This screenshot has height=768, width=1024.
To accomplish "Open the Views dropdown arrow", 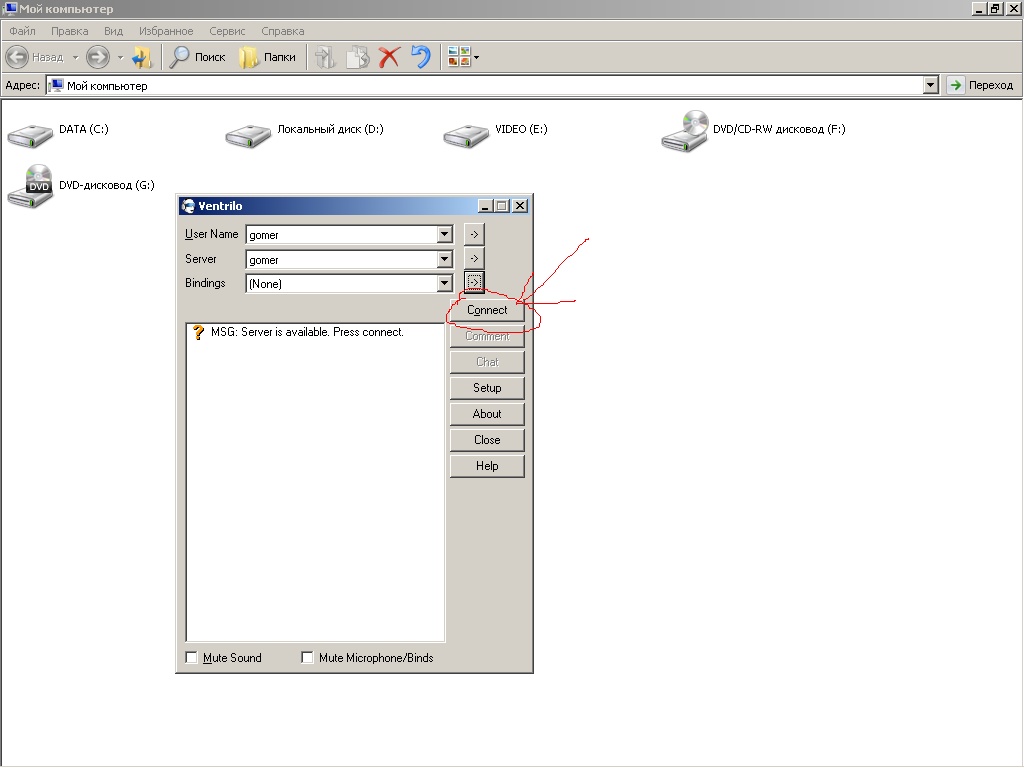I will click(x=476, y=57).
